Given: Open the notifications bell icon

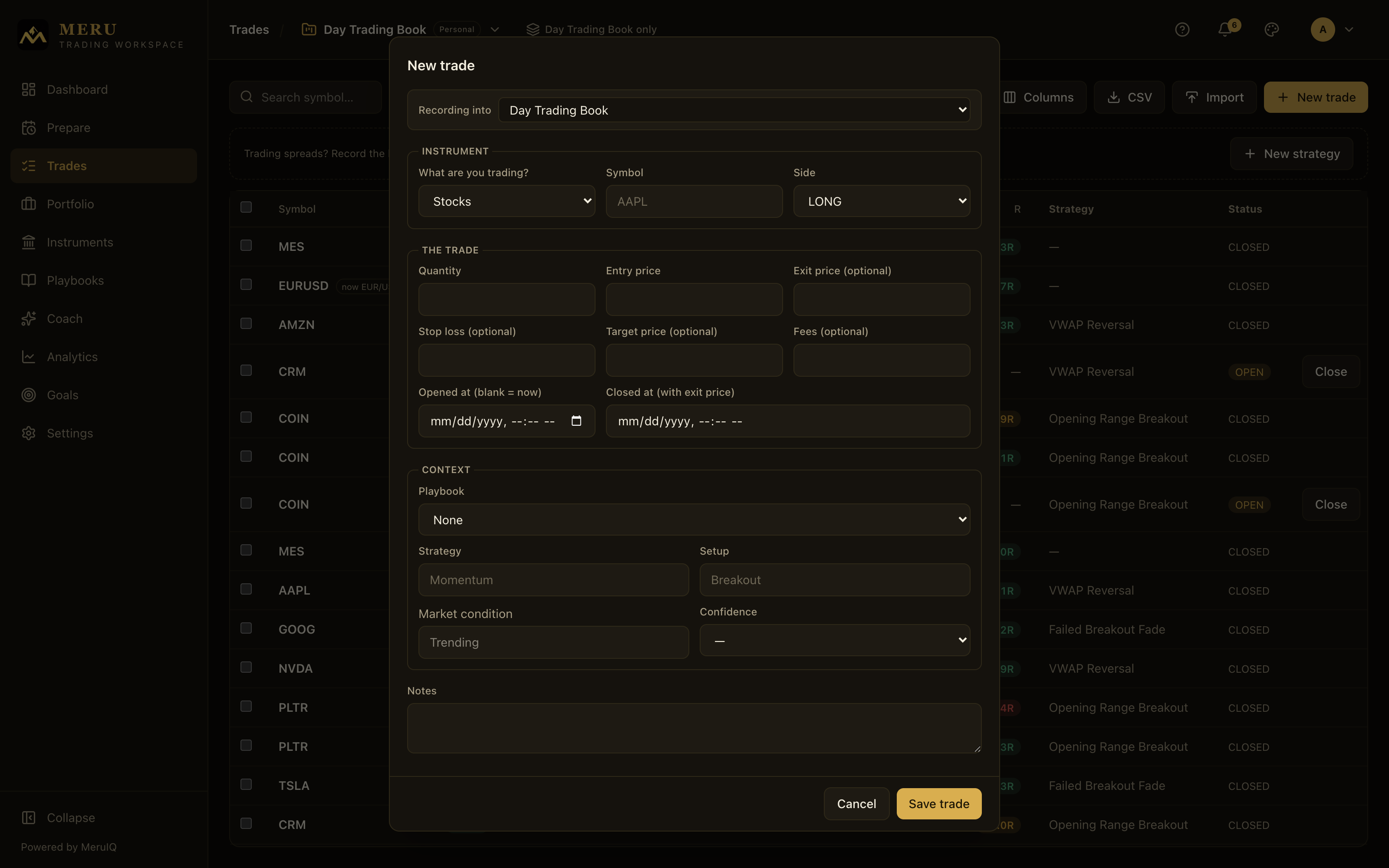Looking at the screenshot, I should pos(1225,29).
